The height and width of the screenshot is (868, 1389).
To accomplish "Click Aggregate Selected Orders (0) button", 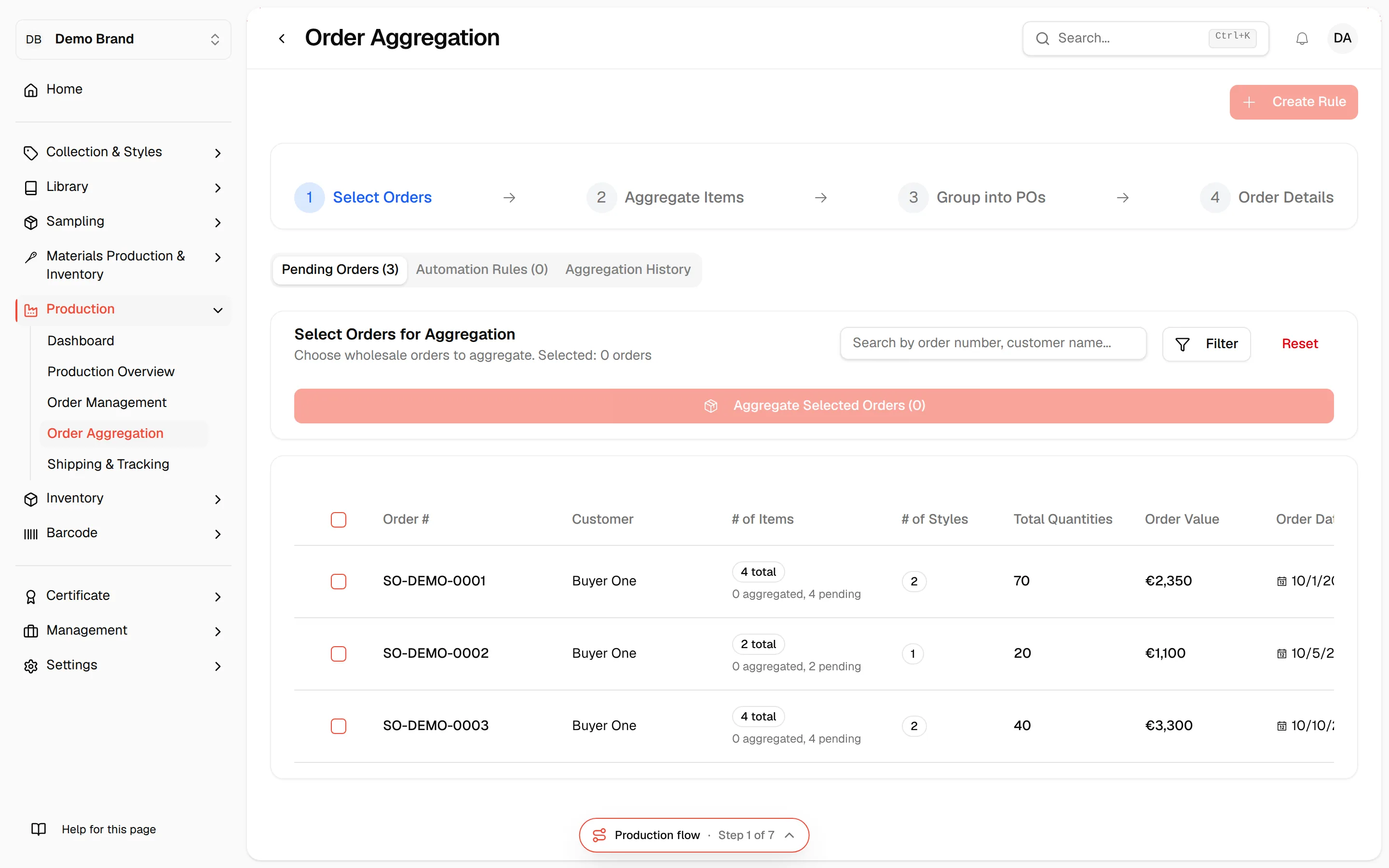I will pos(813,406).
